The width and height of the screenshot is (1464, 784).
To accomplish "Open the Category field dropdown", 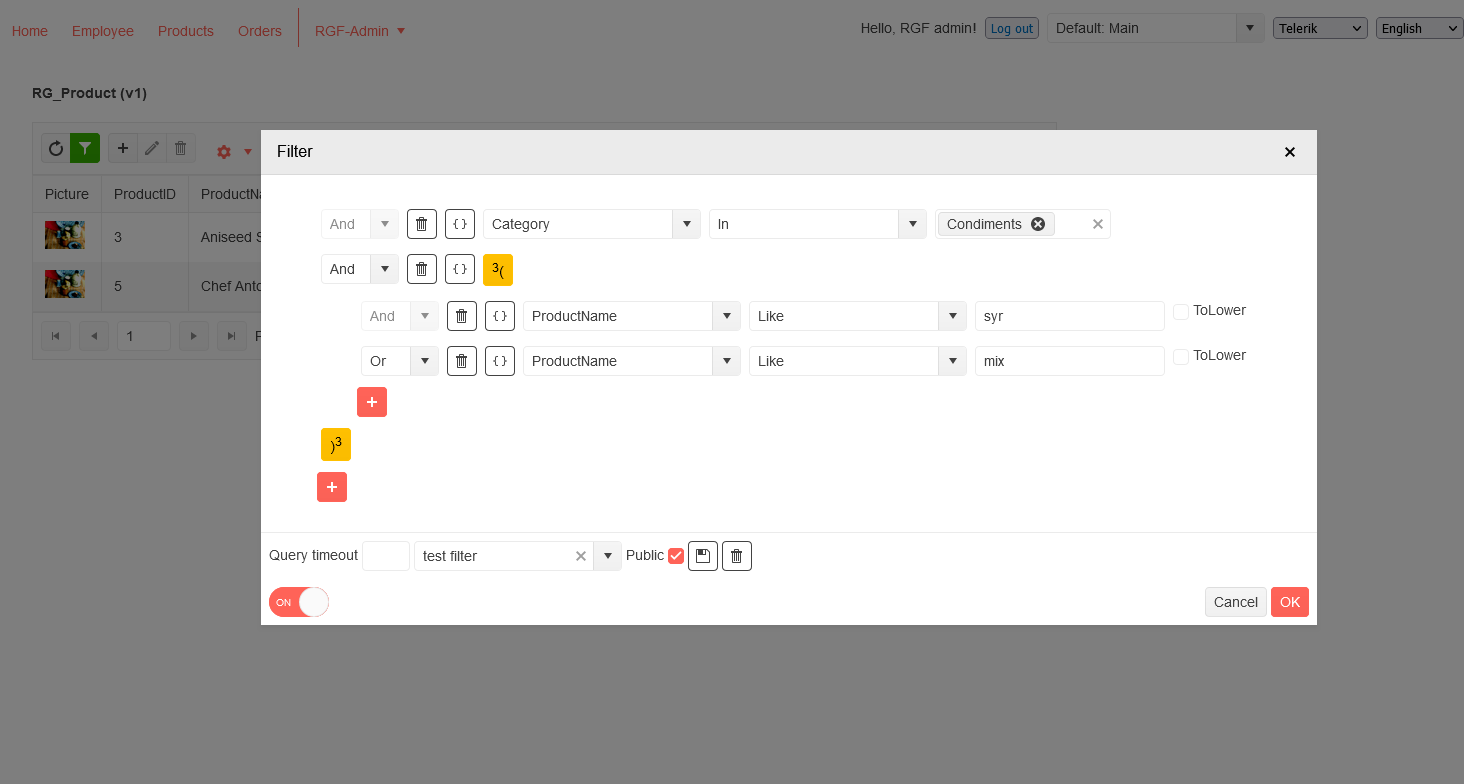I will click(686, 224).
